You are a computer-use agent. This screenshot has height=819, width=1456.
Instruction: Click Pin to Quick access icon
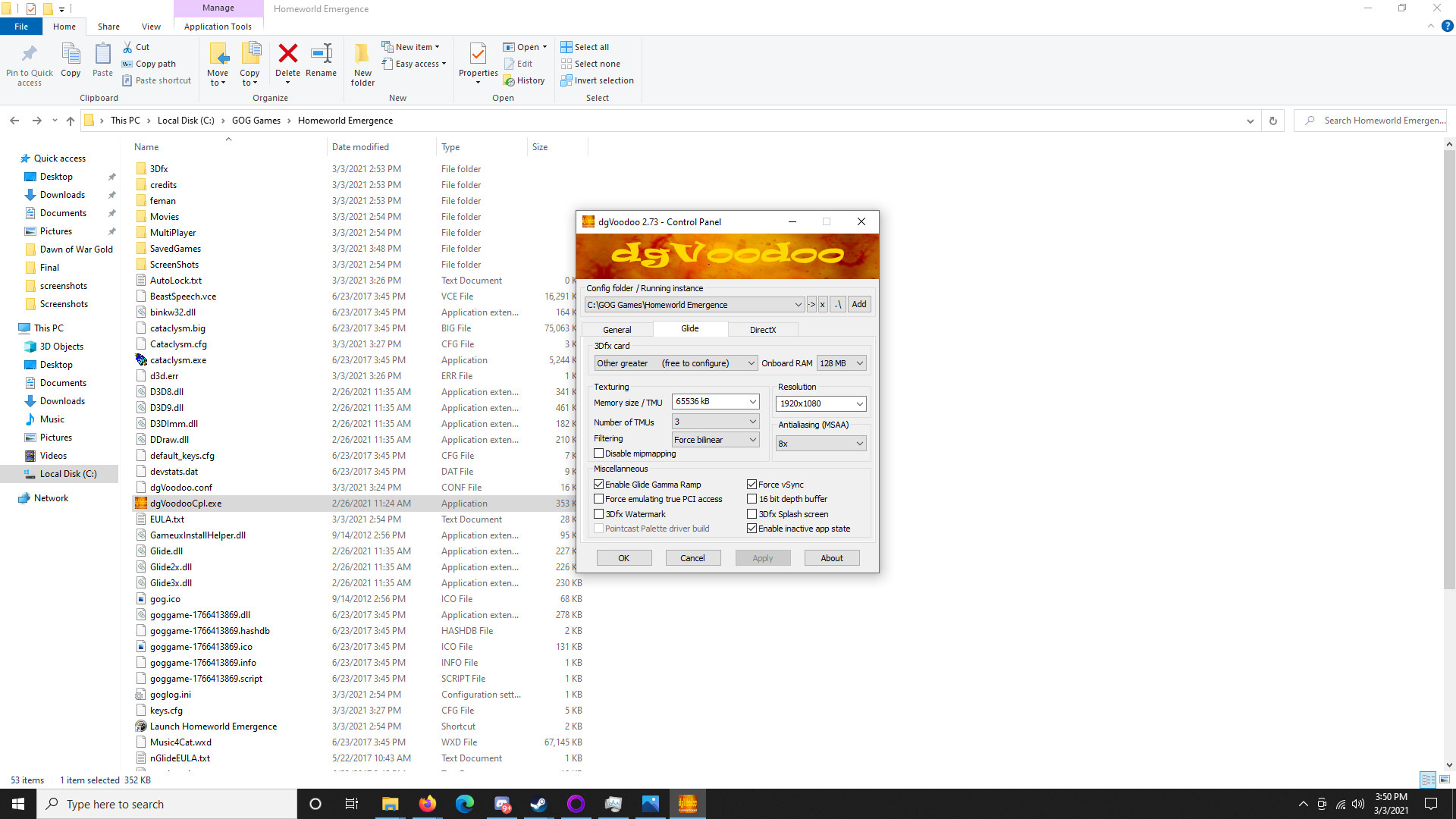30,54
